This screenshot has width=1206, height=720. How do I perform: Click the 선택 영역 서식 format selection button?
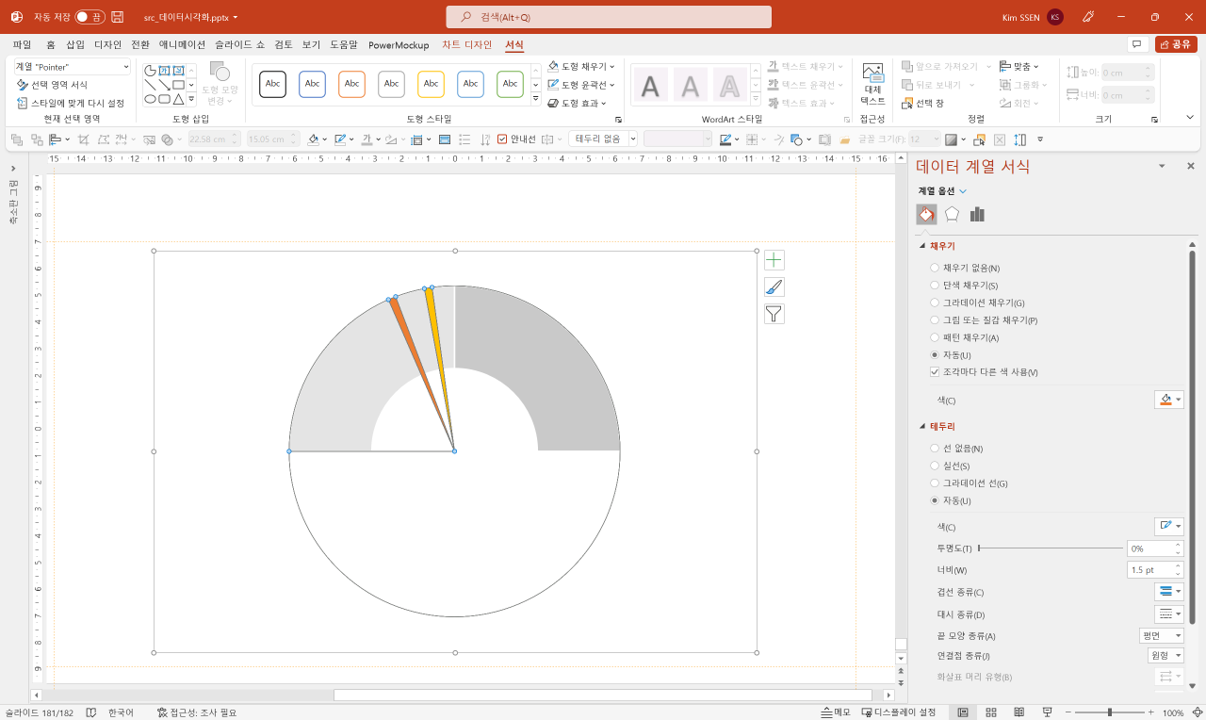point(52,85)
